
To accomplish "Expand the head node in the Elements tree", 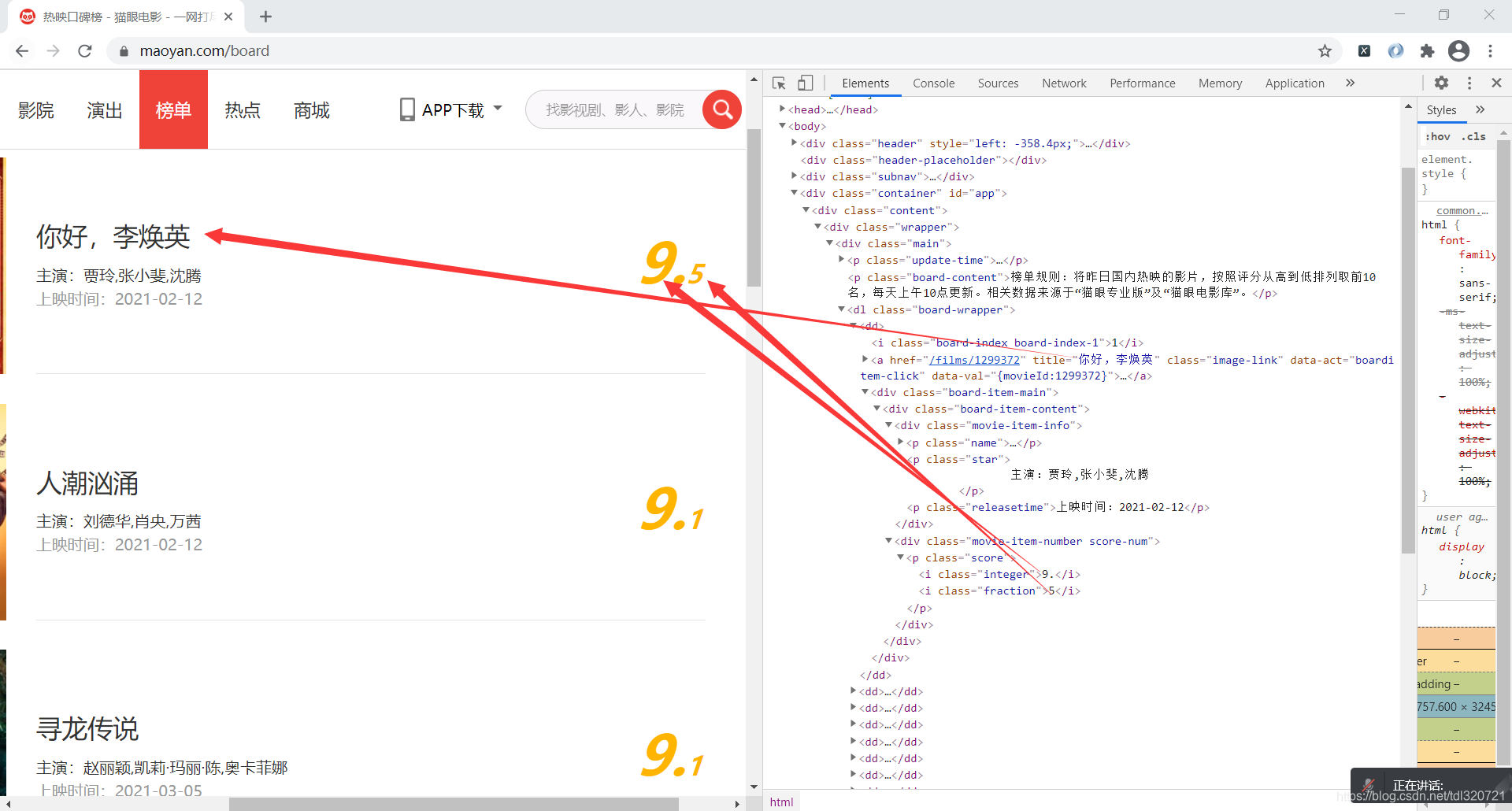I will (x=781, y=109).
